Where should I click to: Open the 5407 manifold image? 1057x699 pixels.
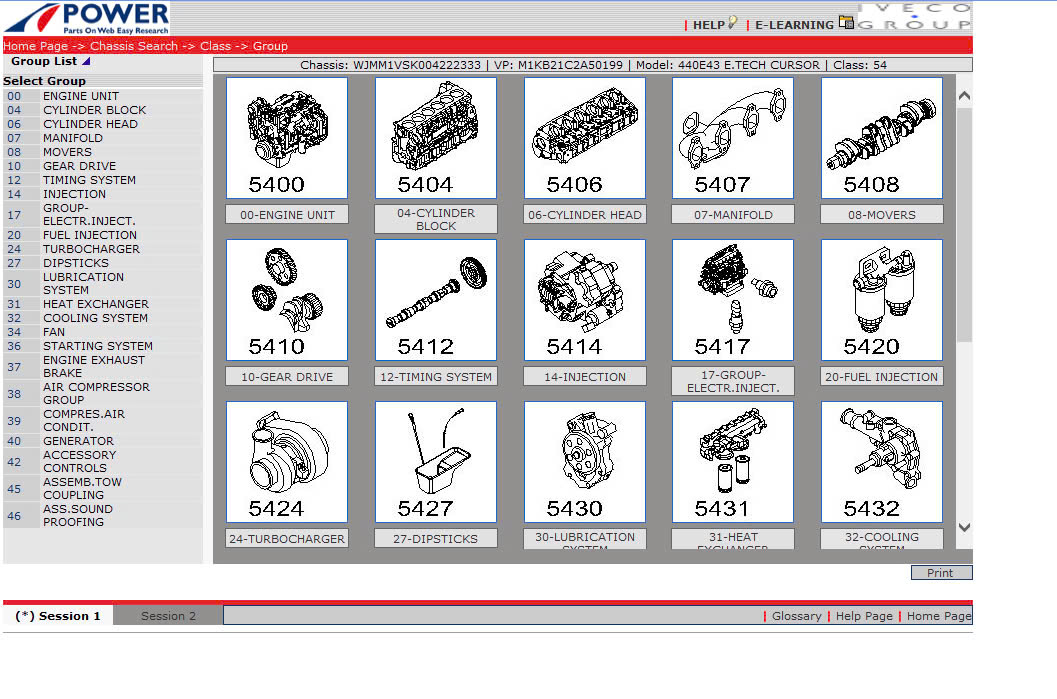(733, 138)
